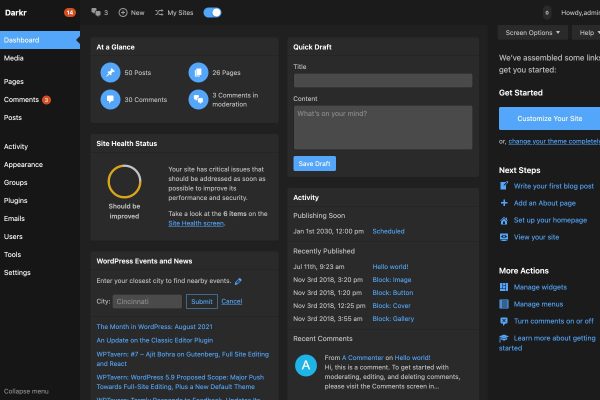Click the Submit city button
Screen dimensions: 600x400
pos(202,302)
